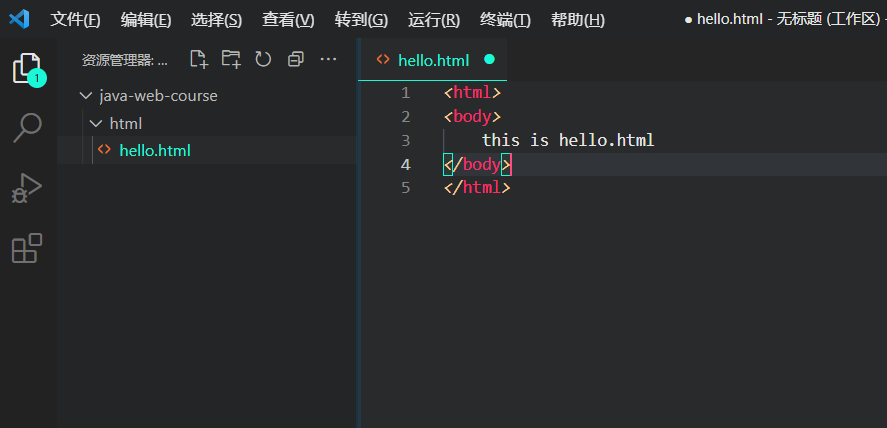The image size is (887, 428).
Task: Open the Extensions view
Action: (27, 248)
